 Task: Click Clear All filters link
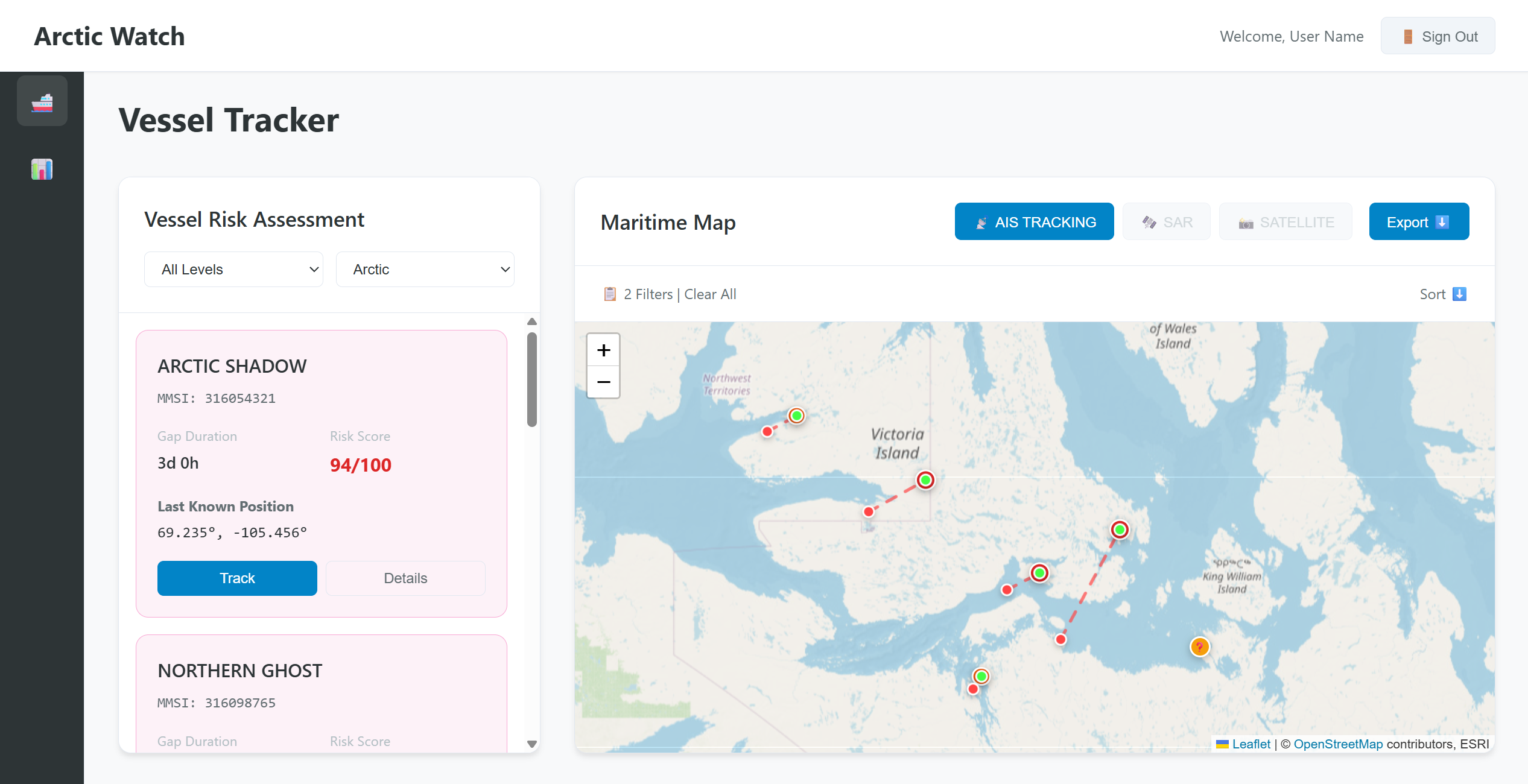point(710,294)
